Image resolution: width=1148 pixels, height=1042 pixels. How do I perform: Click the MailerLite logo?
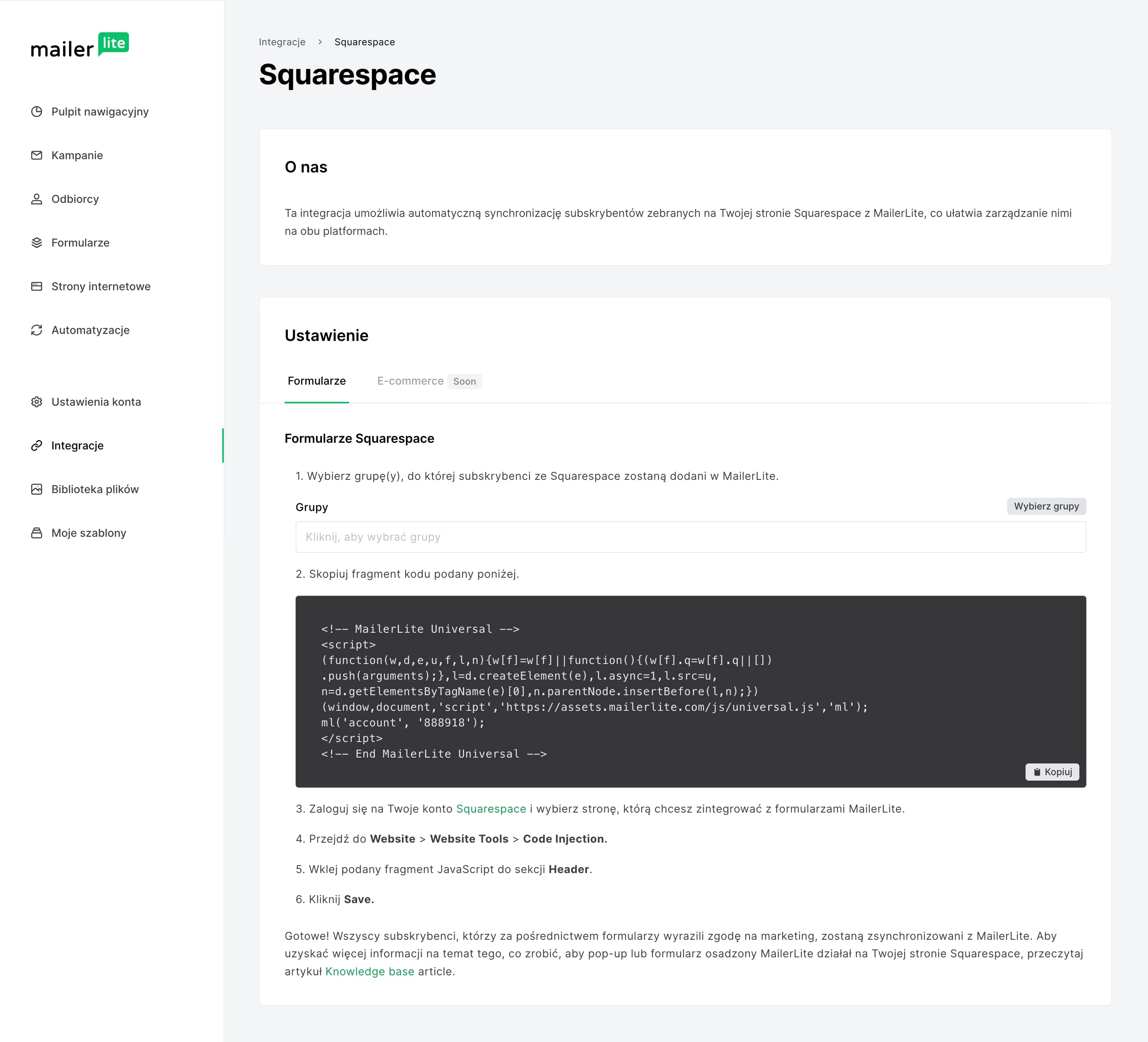[80, 46]
